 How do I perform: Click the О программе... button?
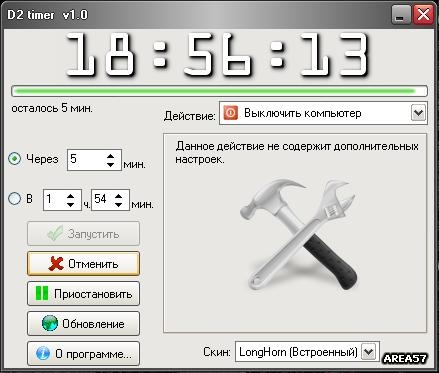point(83,353)
